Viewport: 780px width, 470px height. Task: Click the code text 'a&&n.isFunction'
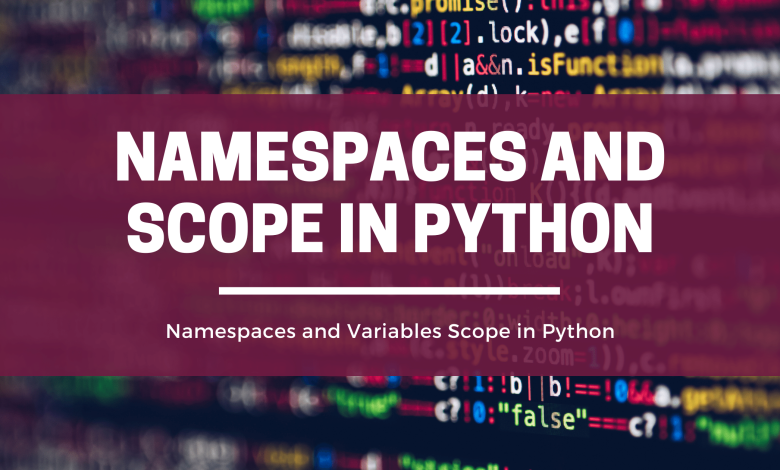point(563,66)
